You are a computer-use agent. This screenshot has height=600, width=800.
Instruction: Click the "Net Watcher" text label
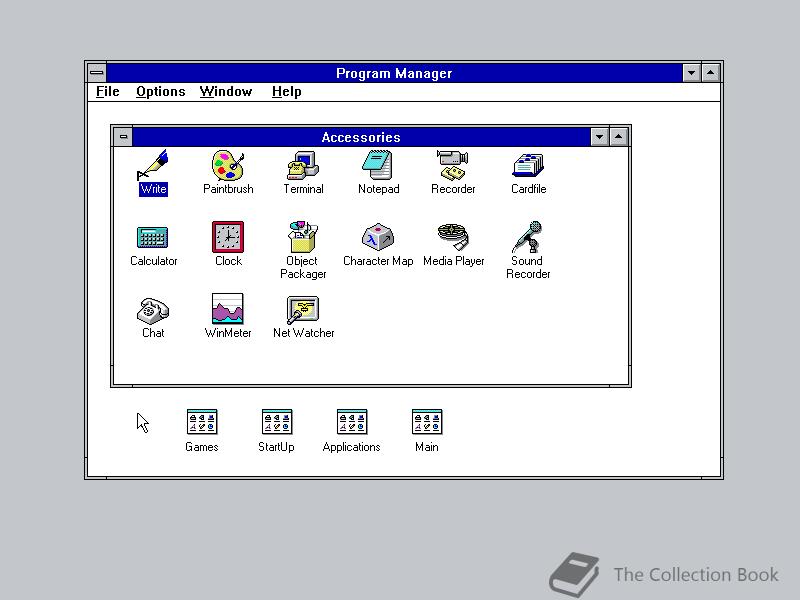point(304,333)
